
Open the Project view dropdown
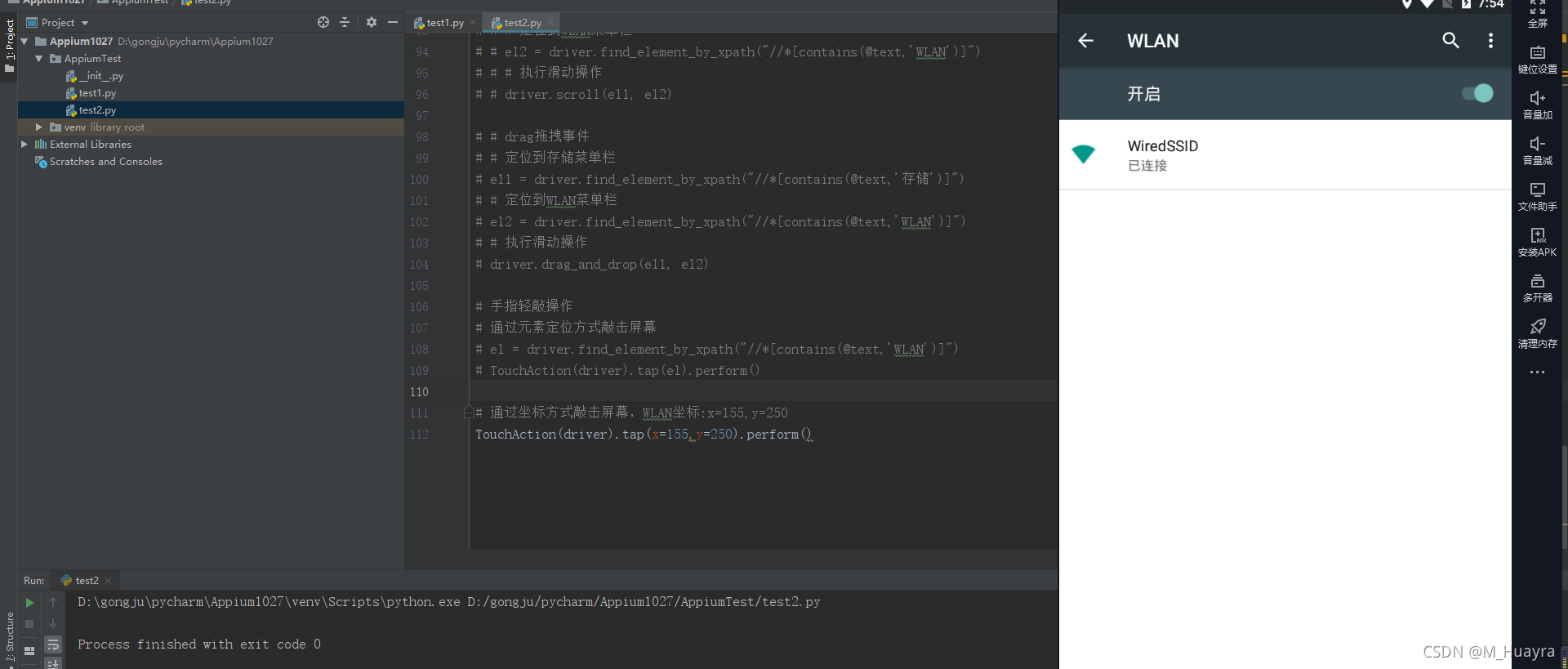tap(57, 23)
